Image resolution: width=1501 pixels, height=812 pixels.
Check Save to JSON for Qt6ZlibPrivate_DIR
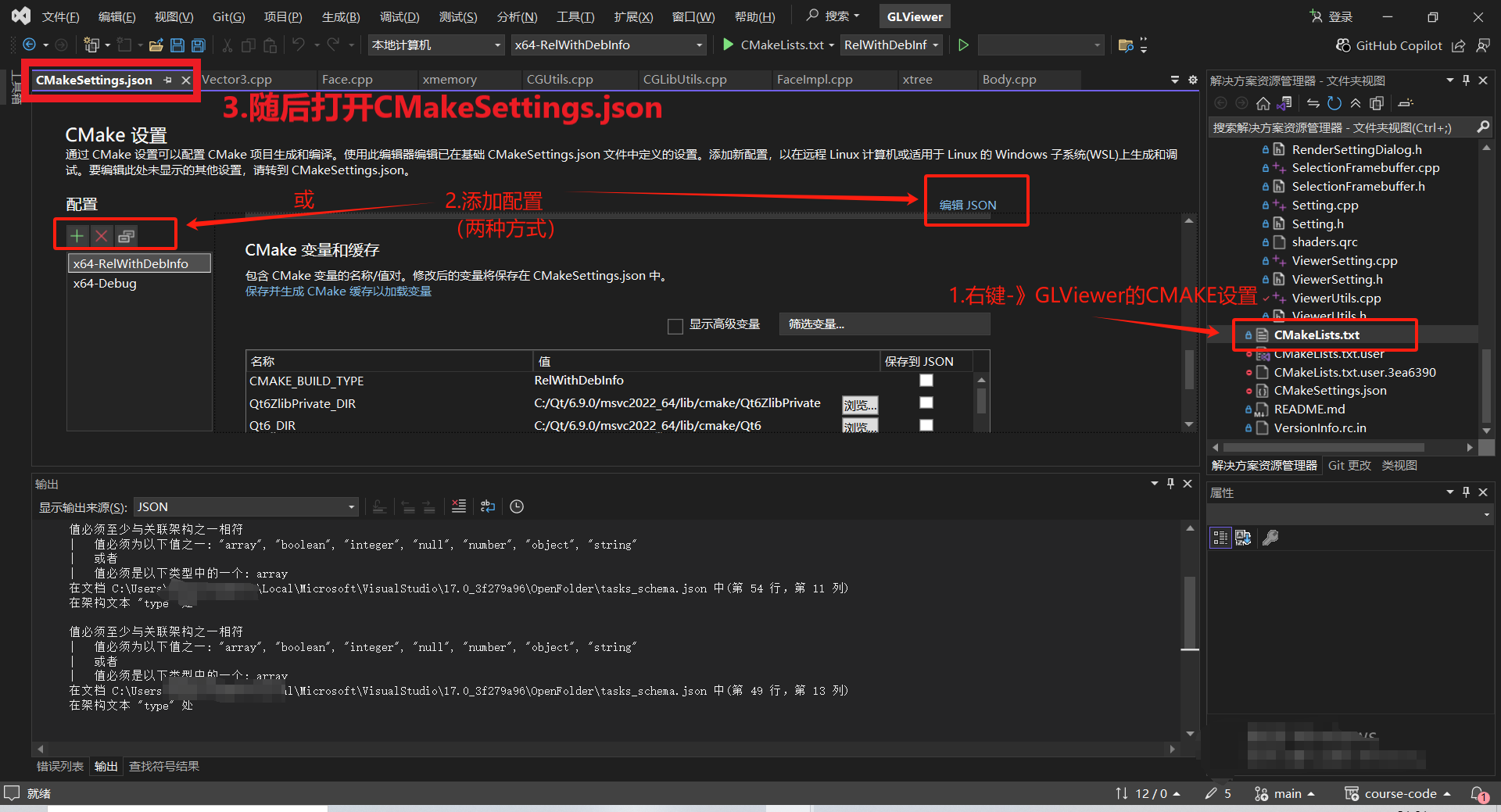click(x=926, y=402)
